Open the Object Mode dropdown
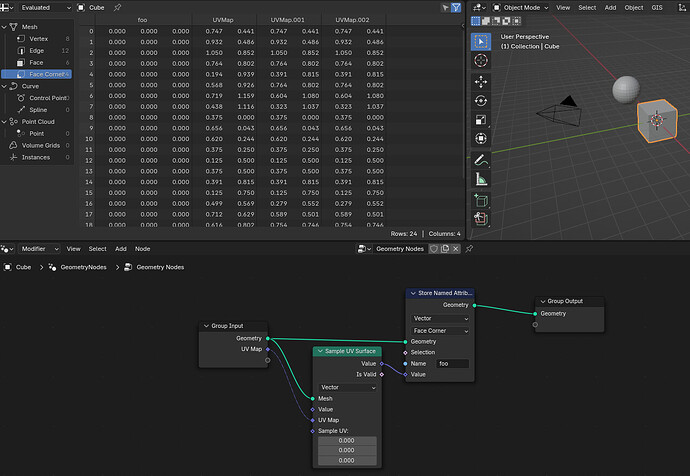690x476 pixels. pyautogui.click(x=521, y=7)
